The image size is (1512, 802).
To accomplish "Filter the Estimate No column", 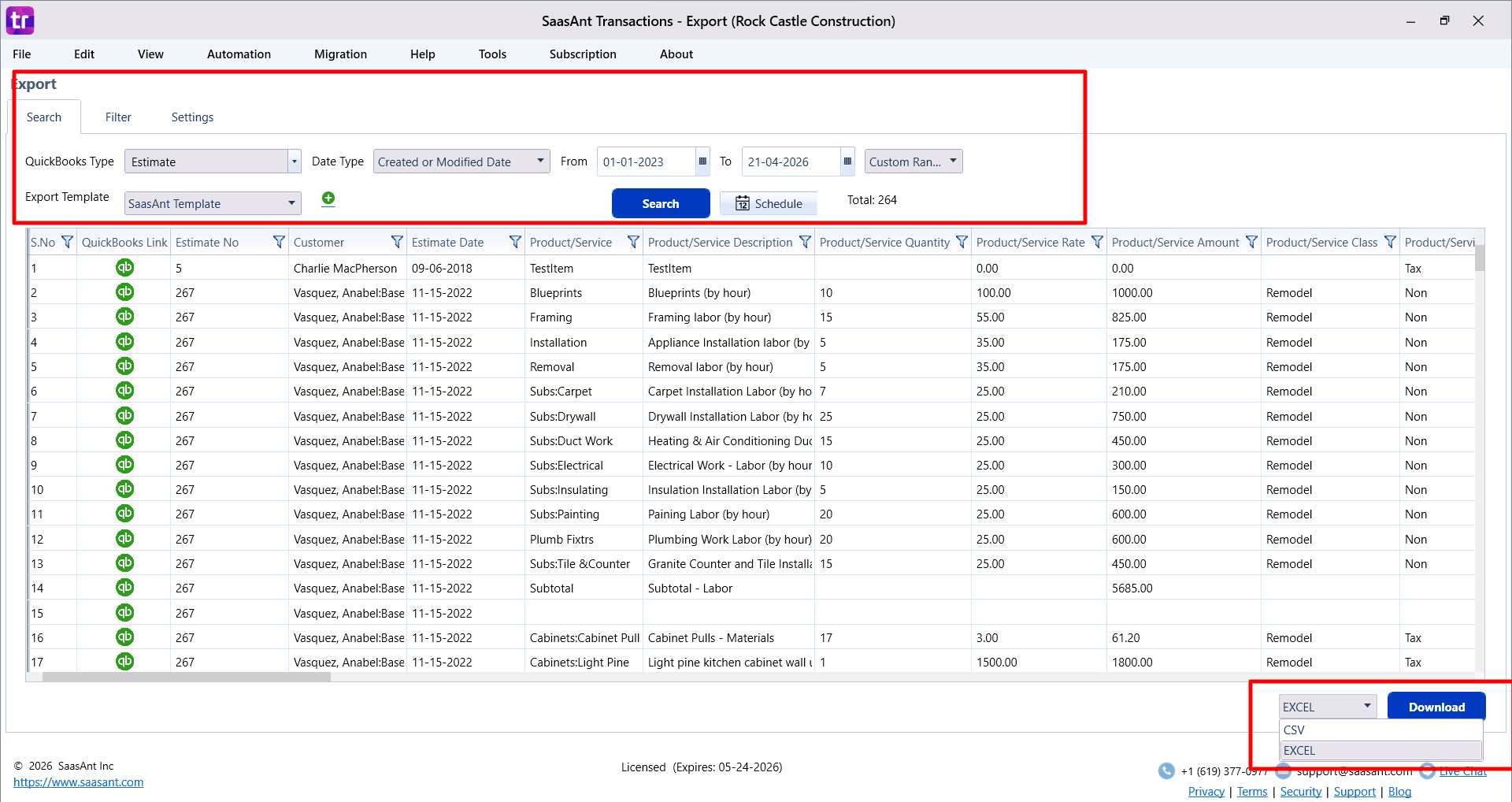I will pos(279,242).
